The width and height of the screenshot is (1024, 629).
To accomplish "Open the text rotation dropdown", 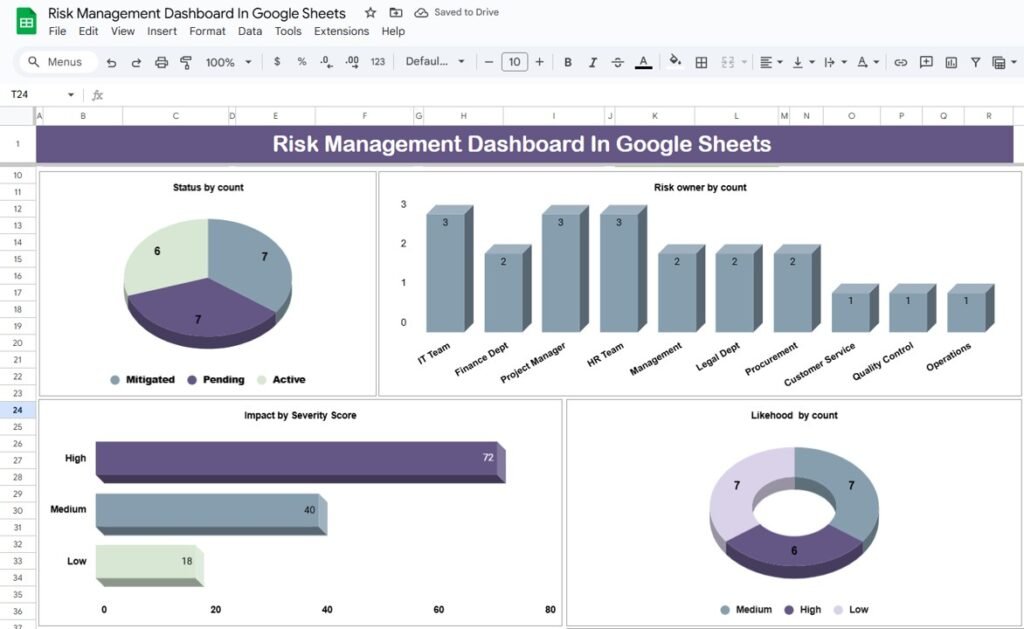I will pyautogui.click(x=868, y=62).
